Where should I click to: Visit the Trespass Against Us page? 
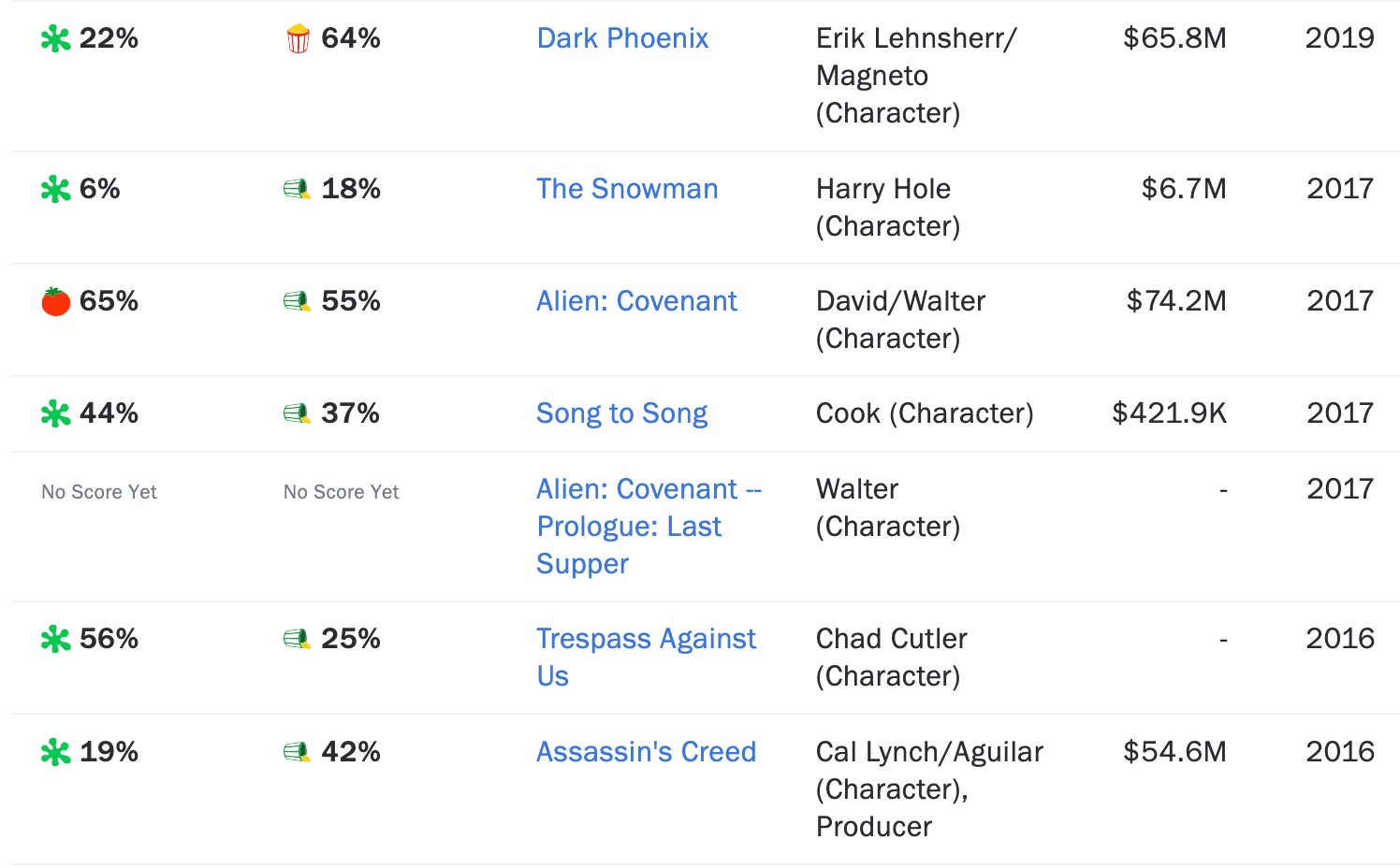click(x=646, y=639)
